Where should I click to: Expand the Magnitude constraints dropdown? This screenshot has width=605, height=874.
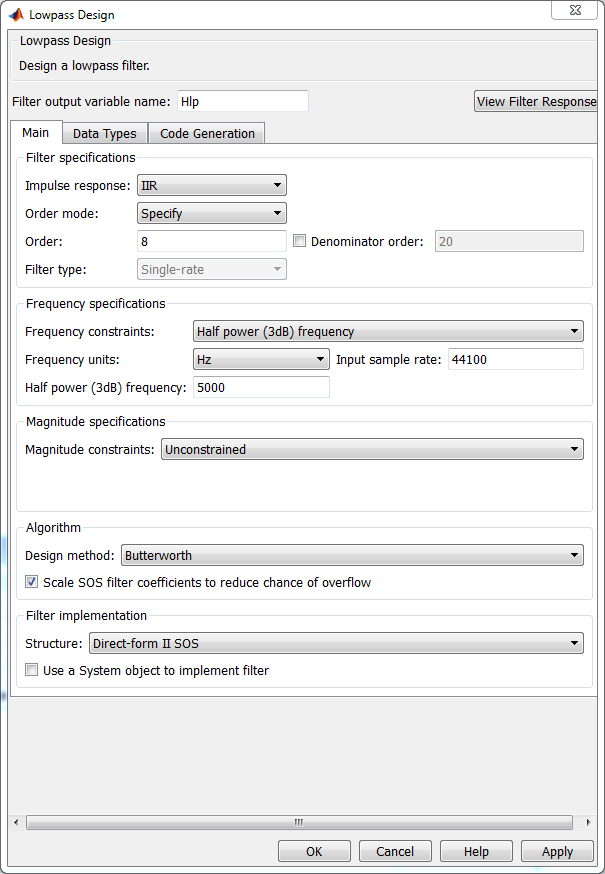(372, 450)
